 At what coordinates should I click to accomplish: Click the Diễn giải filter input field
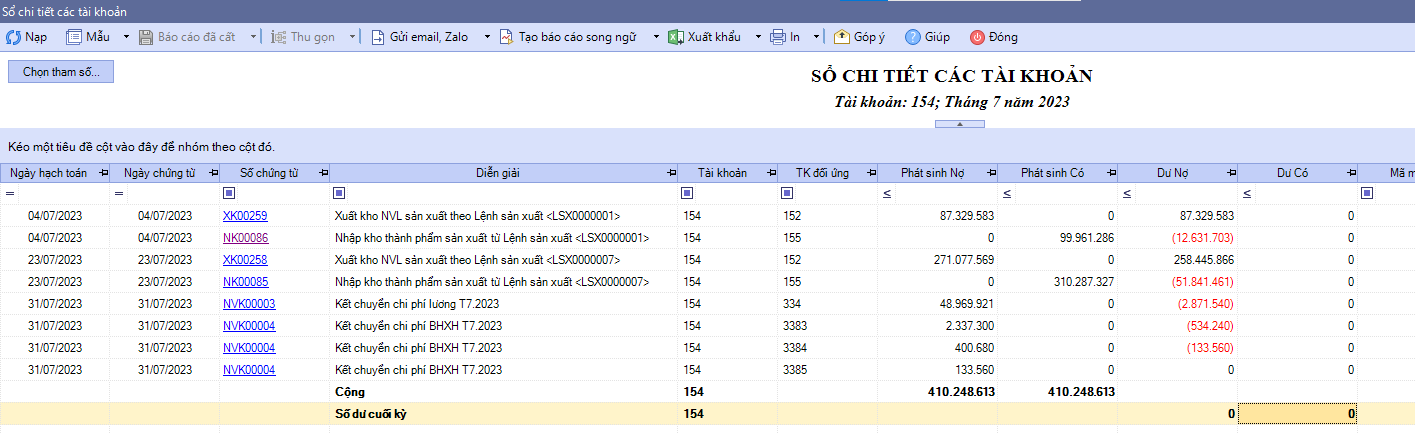(x=510, y=193)
